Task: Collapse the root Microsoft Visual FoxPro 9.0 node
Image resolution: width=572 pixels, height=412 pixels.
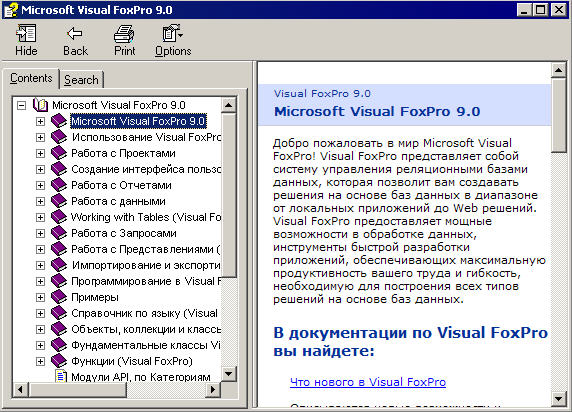Action: click(22, 105)
